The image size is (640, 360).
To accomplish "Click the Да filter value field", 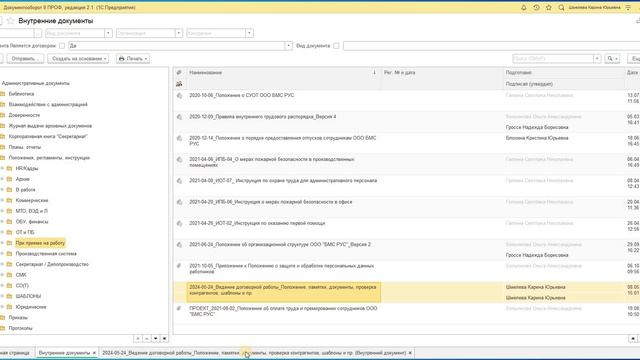I will pos(176,46).
